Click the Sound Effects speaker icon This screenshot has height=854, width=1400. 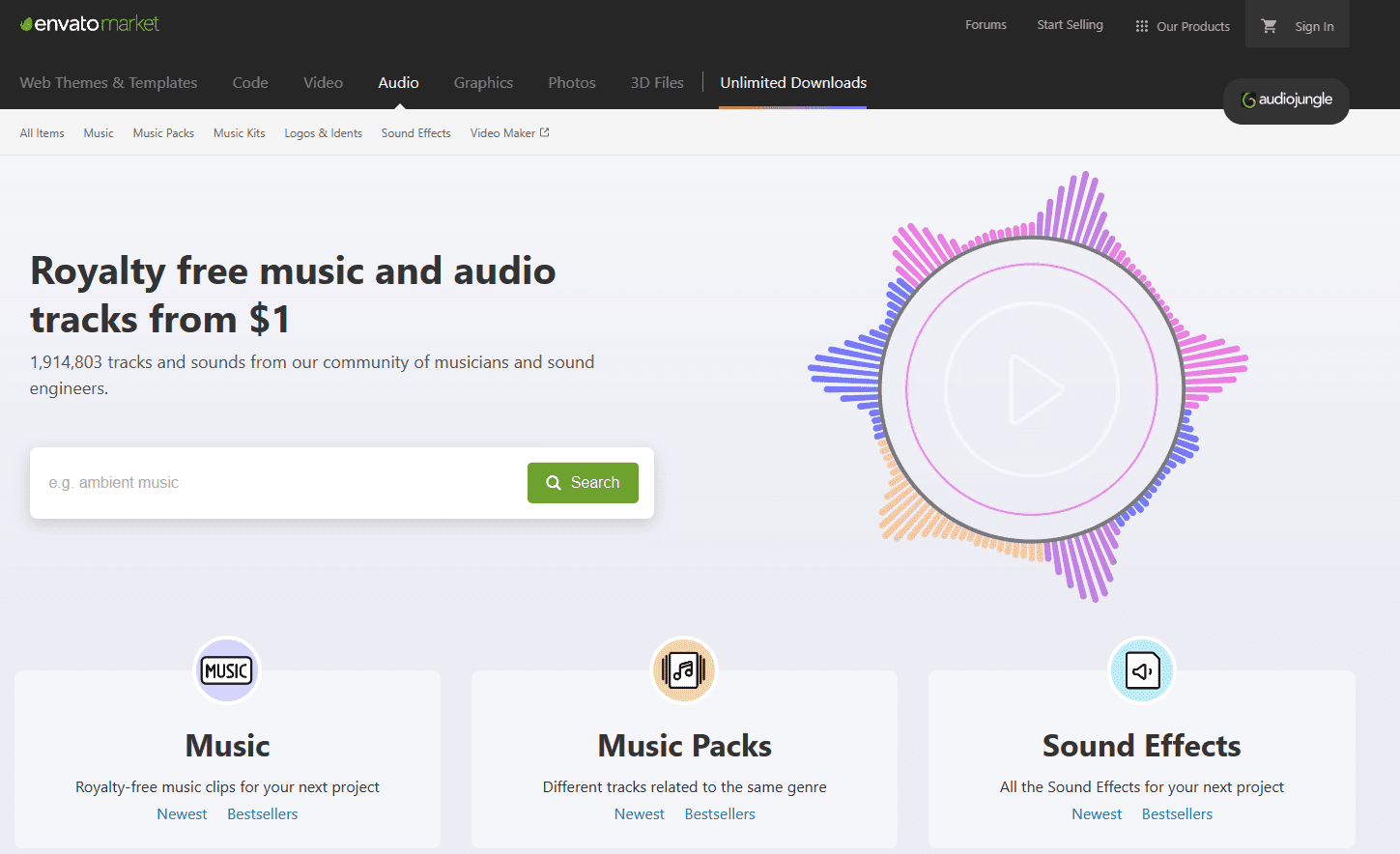point(1142,669)
